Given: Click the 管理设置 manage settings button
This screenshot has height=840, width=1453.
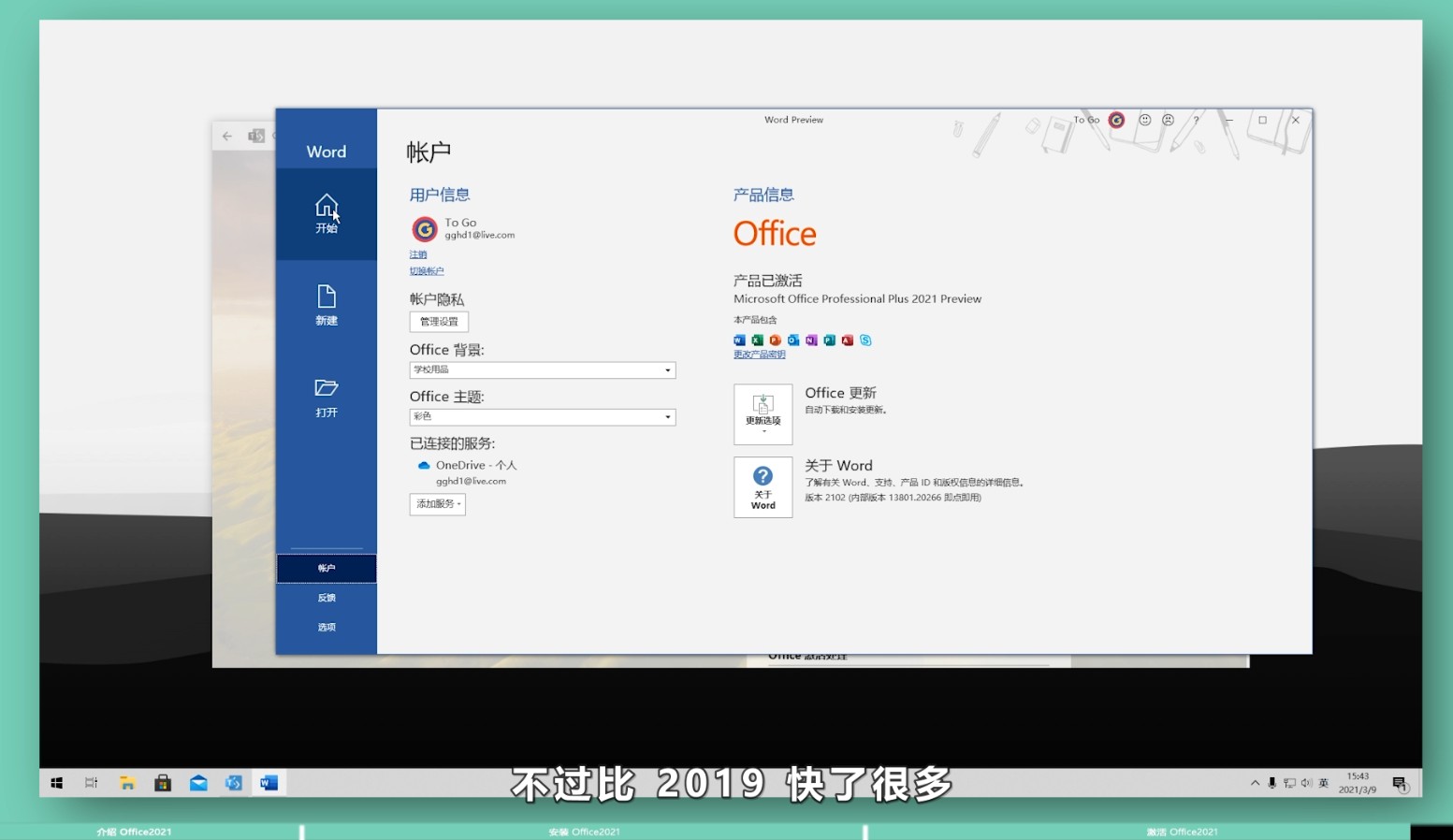Looking at the screenshot, I should click(x=439, y=322).
